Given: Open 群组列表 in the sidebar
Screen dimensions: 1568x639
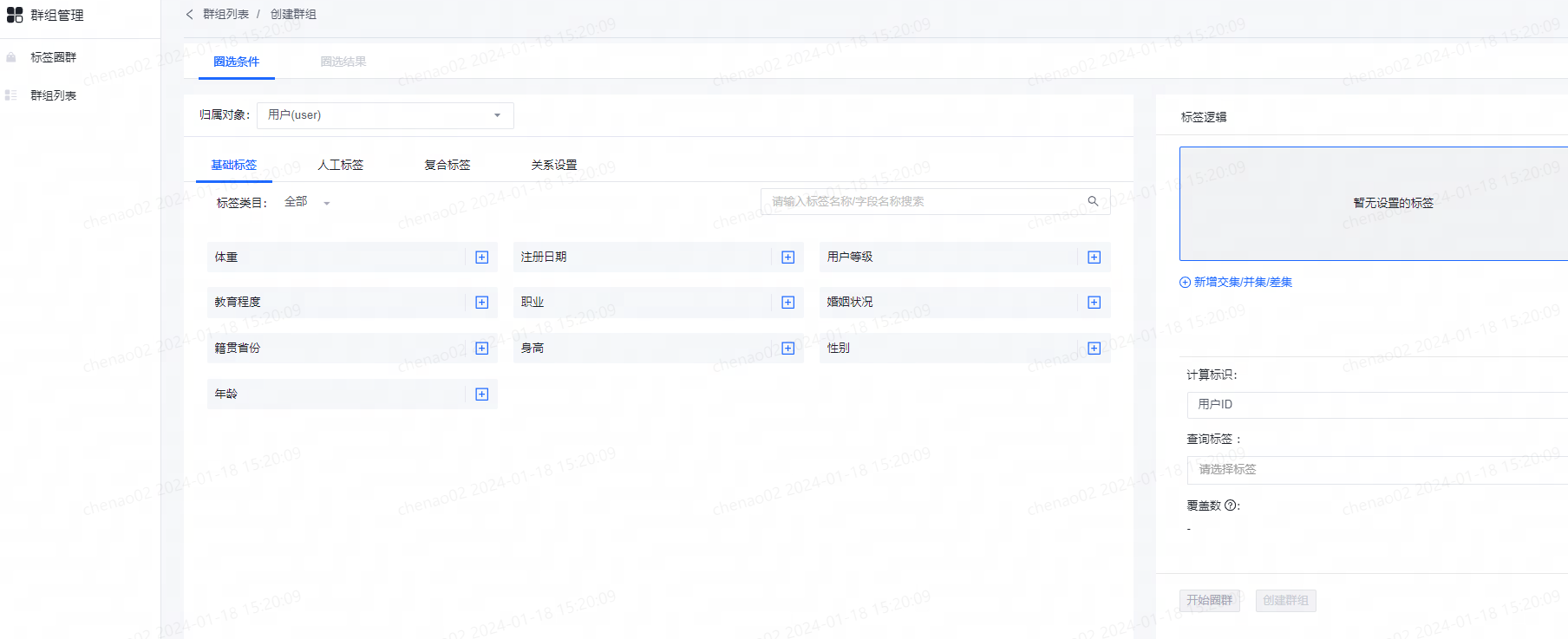Looking at the screenshot, I should click(54, 95).
